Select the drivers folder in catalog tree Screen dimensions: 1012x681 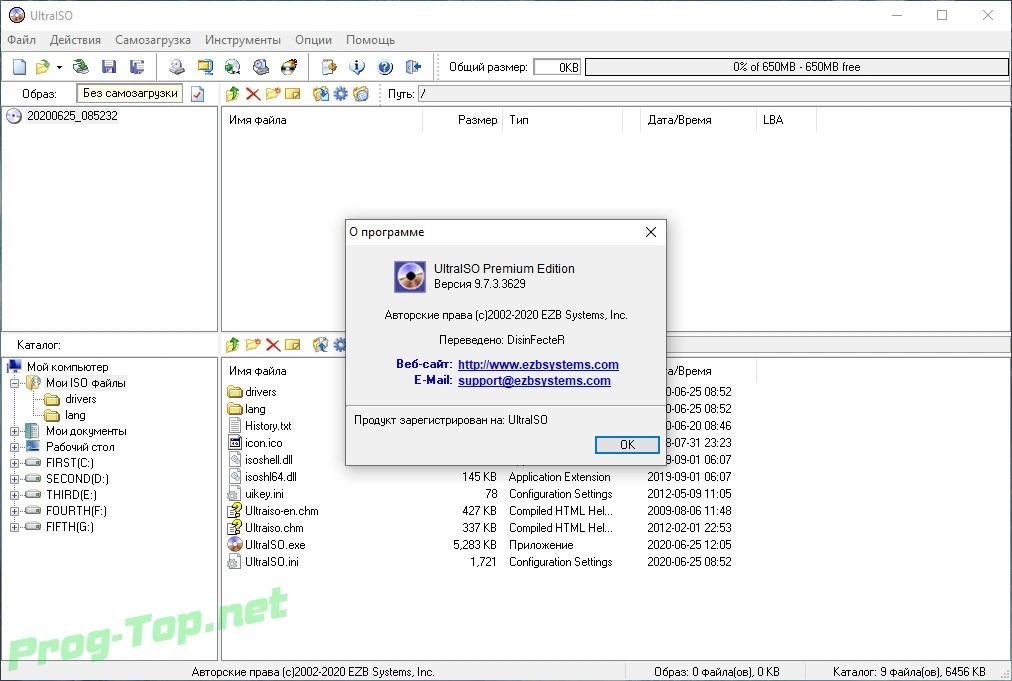tap(81, 400)
